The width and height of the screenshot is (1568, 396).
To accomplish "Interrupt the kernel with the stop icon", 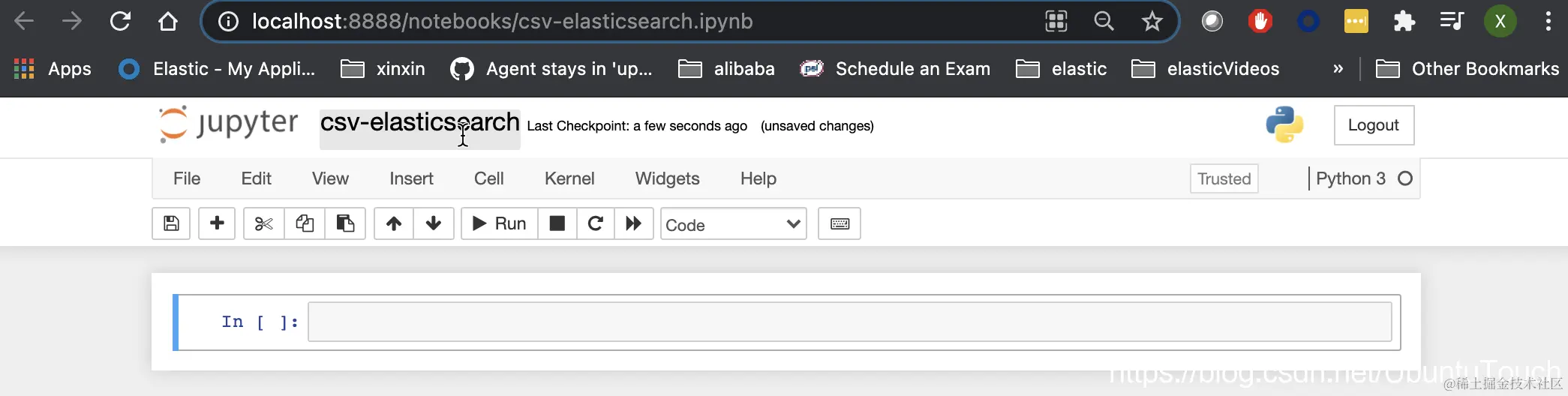I will (557, 223).
